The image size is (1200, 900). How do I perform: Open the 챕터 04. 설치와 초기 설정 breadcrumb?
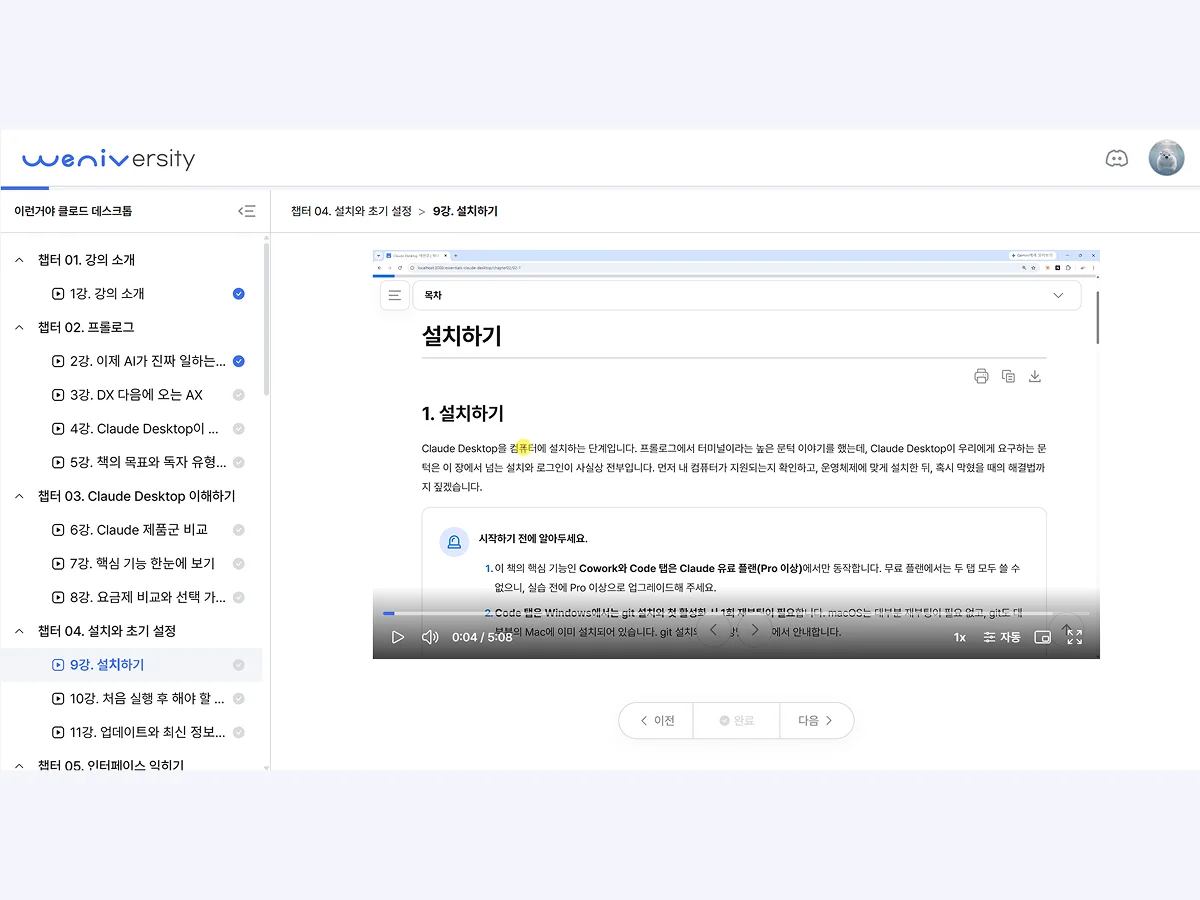(x=351, y=211)
